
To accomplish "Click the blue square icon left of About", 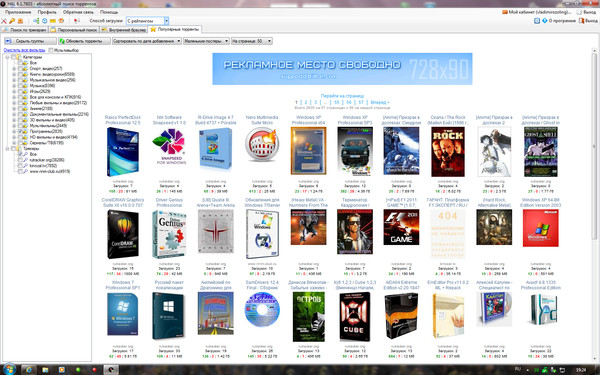I will [x=537, y=21].
